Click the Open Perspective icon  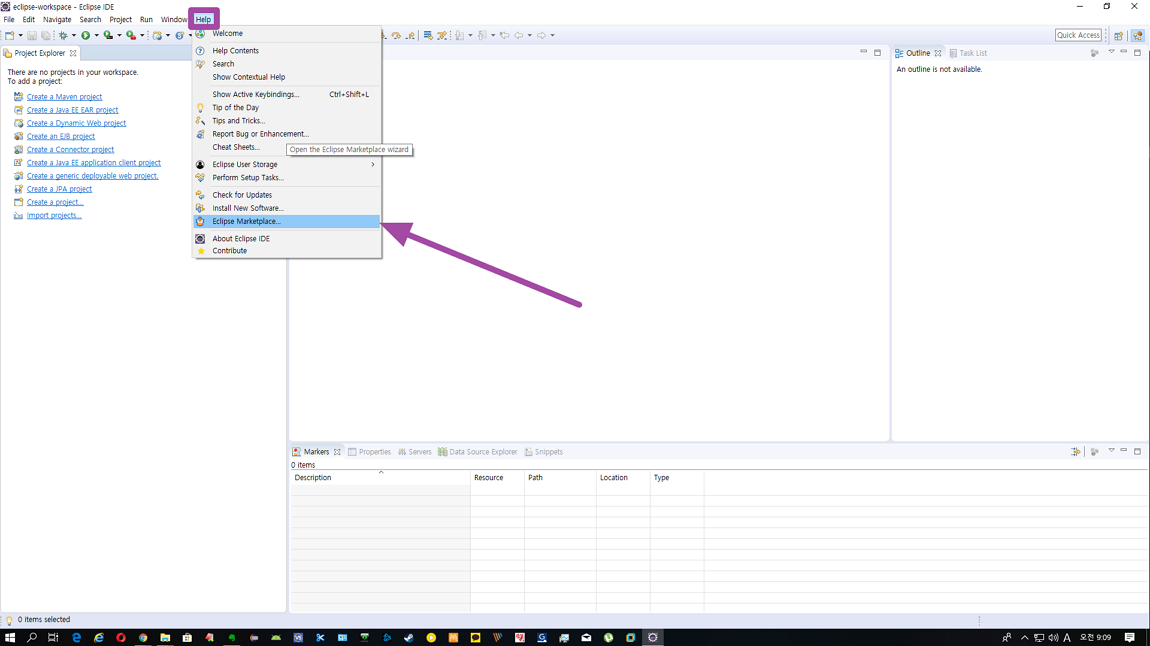click(x=1118, y=35)
